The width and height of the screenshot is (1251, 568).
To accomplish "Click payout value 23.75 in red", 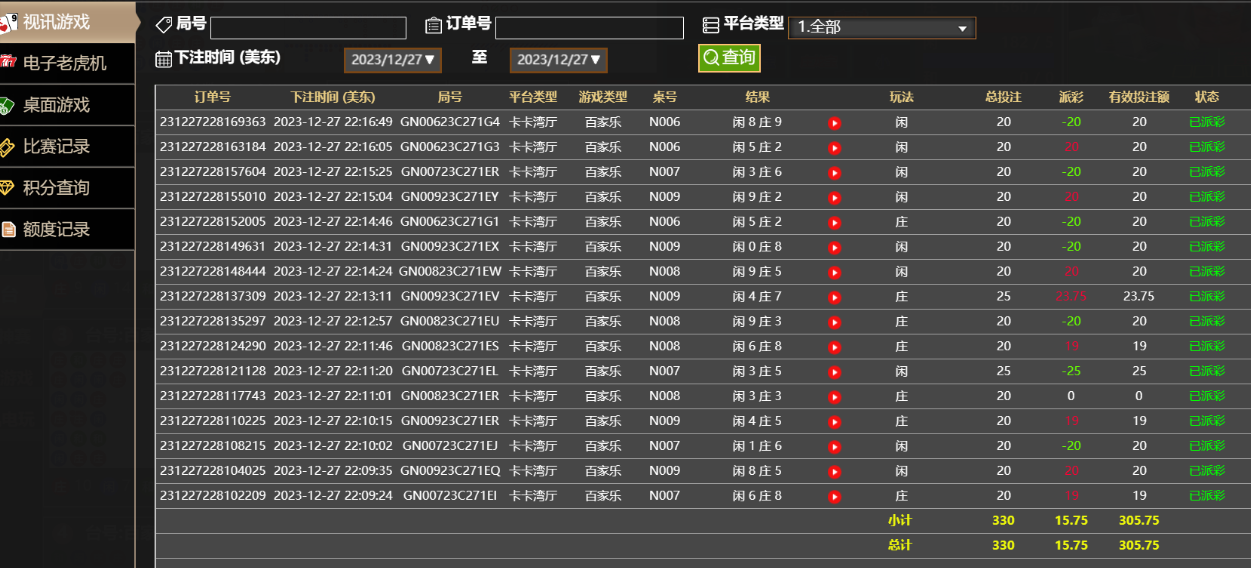I will 1071,297.
